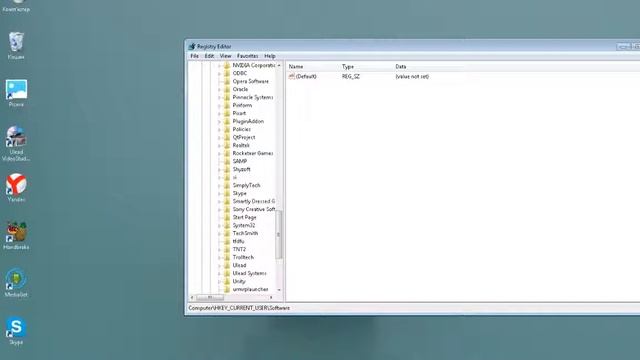Click the tree horizontal scroll right arrow
The height and width of the screenshot is (360, 640).
click(x=271, y=298)
